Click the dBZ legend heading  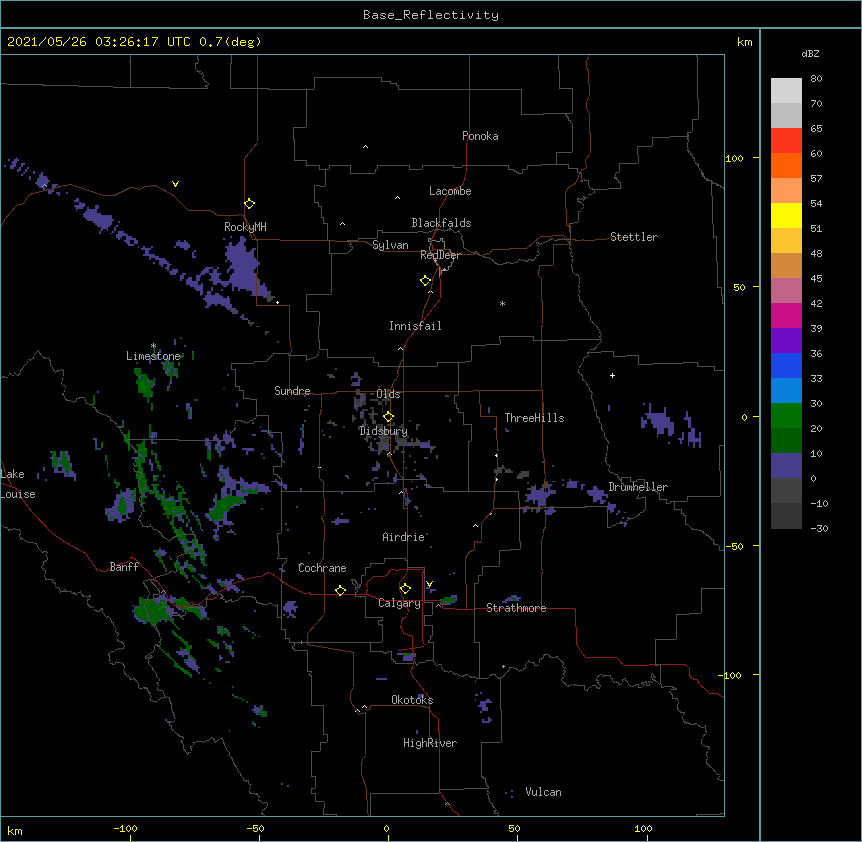(x=810, y=54)
